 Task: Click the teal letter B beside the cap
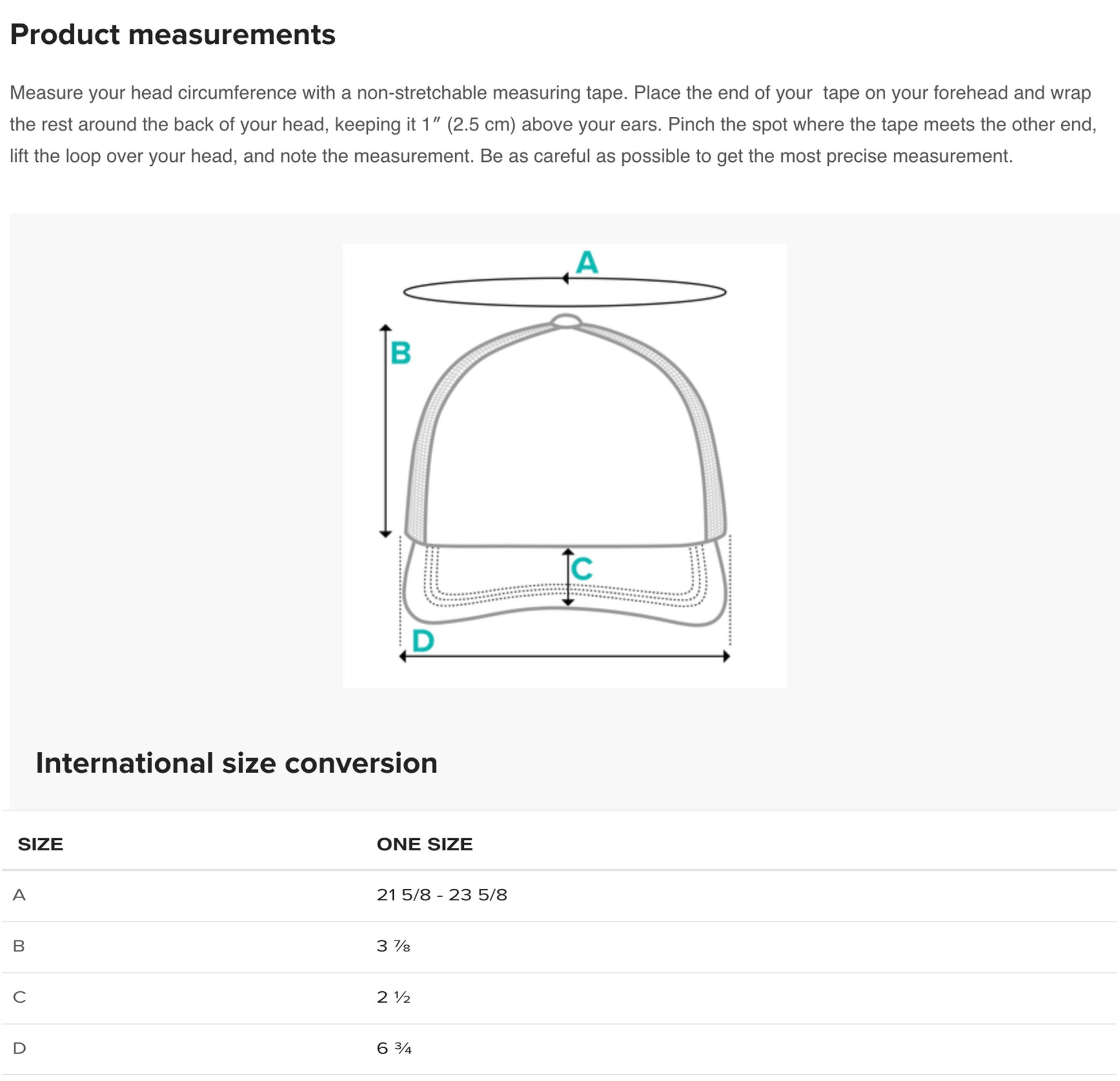pyautogui.click(x=401, y=353)
